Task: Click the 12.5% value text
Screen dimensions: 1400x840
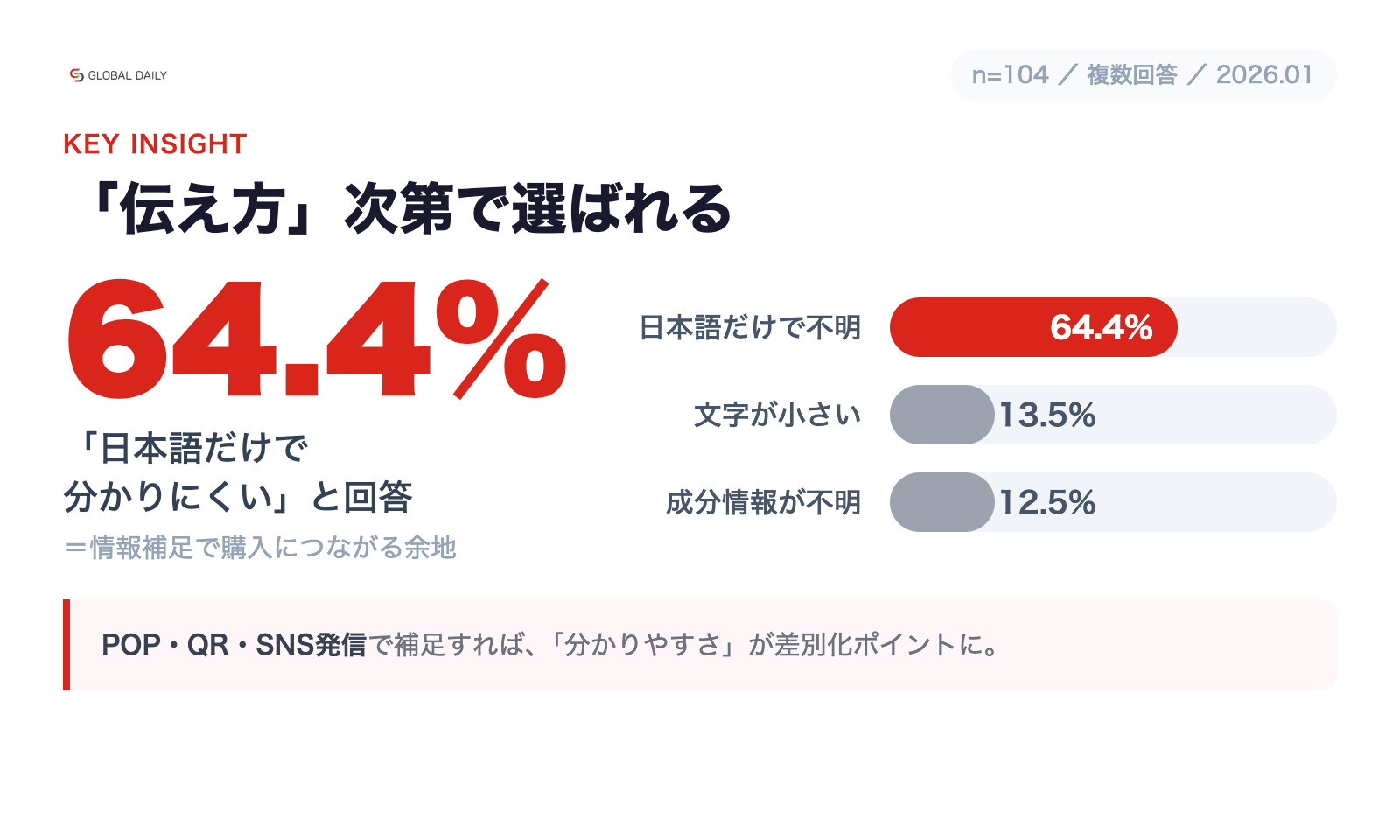Action: pos(1047,502)
